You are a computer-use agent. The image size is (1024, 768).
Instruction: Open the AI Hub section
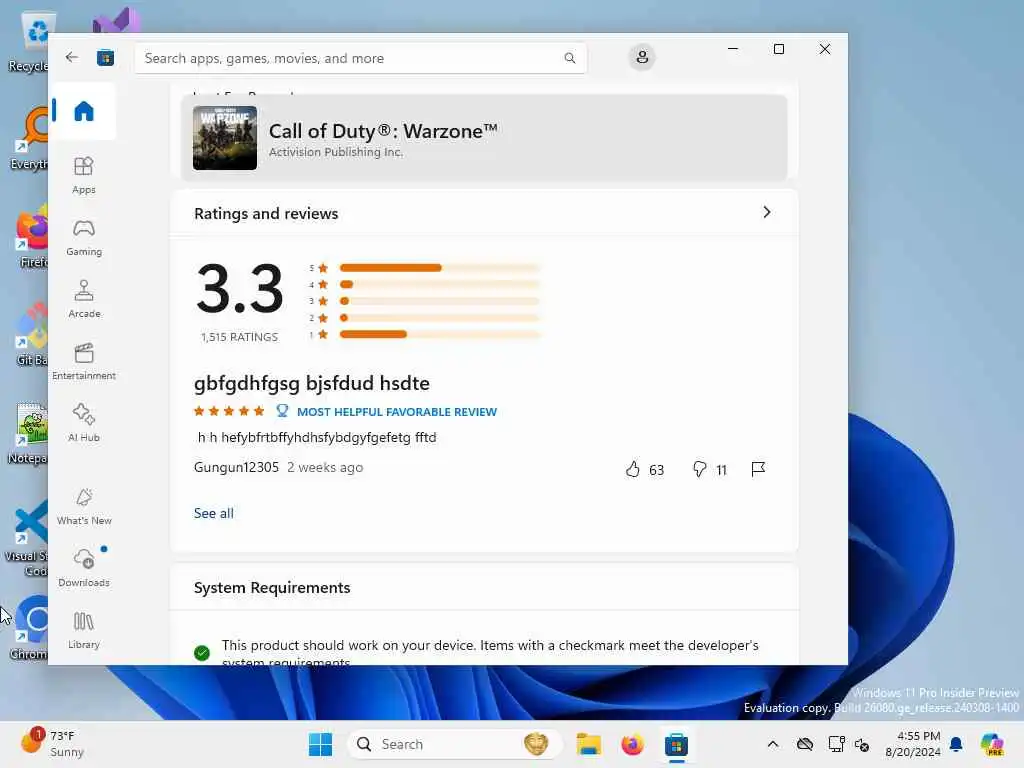pos(84,423)
